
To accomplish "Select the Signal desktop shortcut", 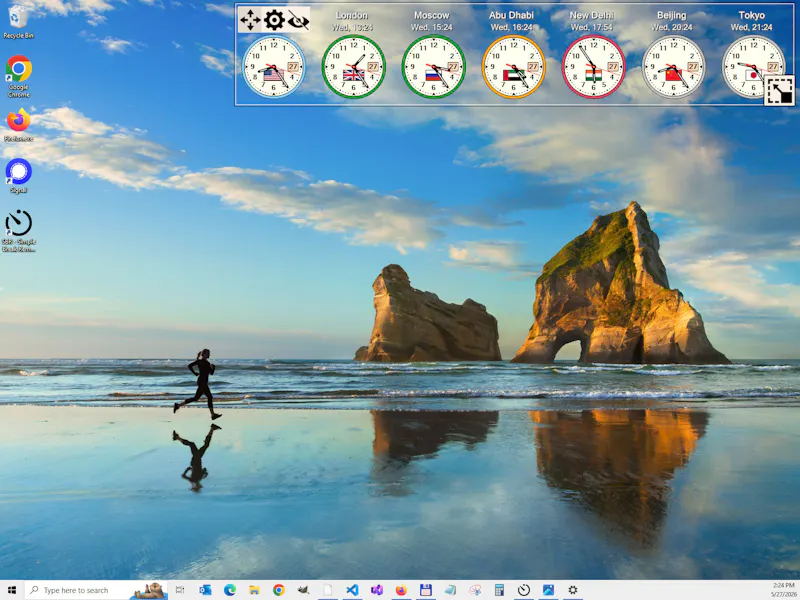I will tap(18, 176).
